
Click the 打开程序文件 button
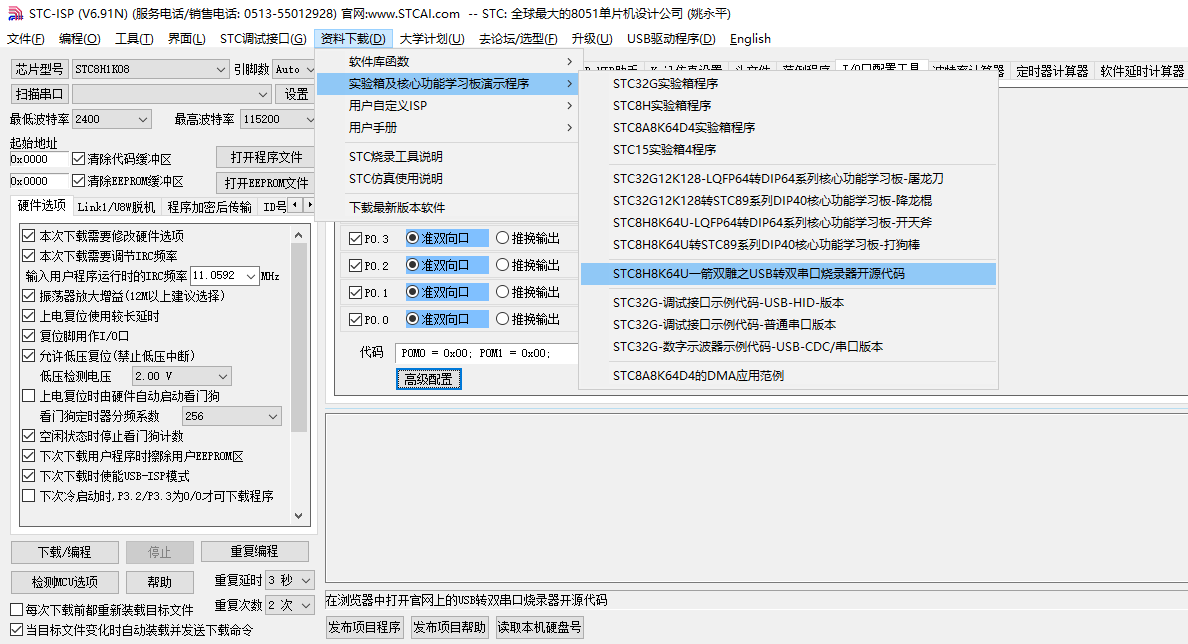pos(266,158)
